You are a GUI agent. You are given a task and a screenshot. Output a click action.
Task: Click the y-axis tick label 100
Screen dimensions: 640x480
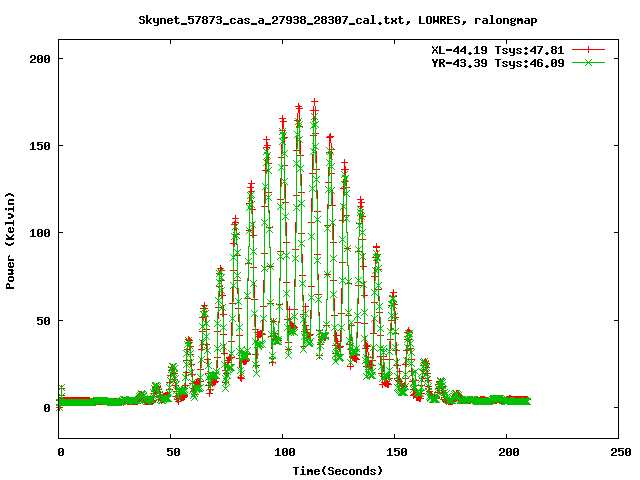[x=40, y=233]
